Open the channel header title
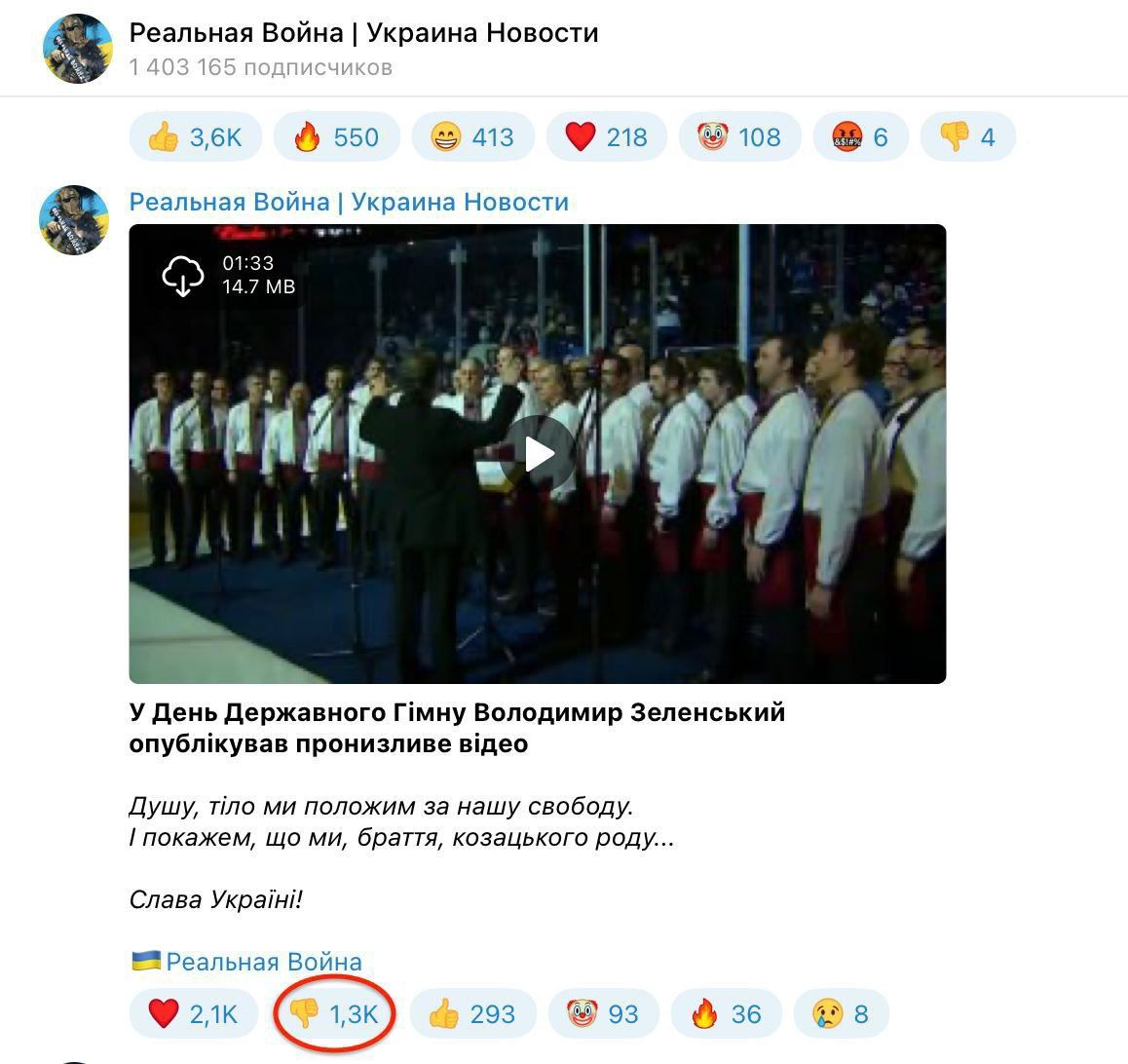Viewport: 1128px width, 1064px height. [363, 33]
